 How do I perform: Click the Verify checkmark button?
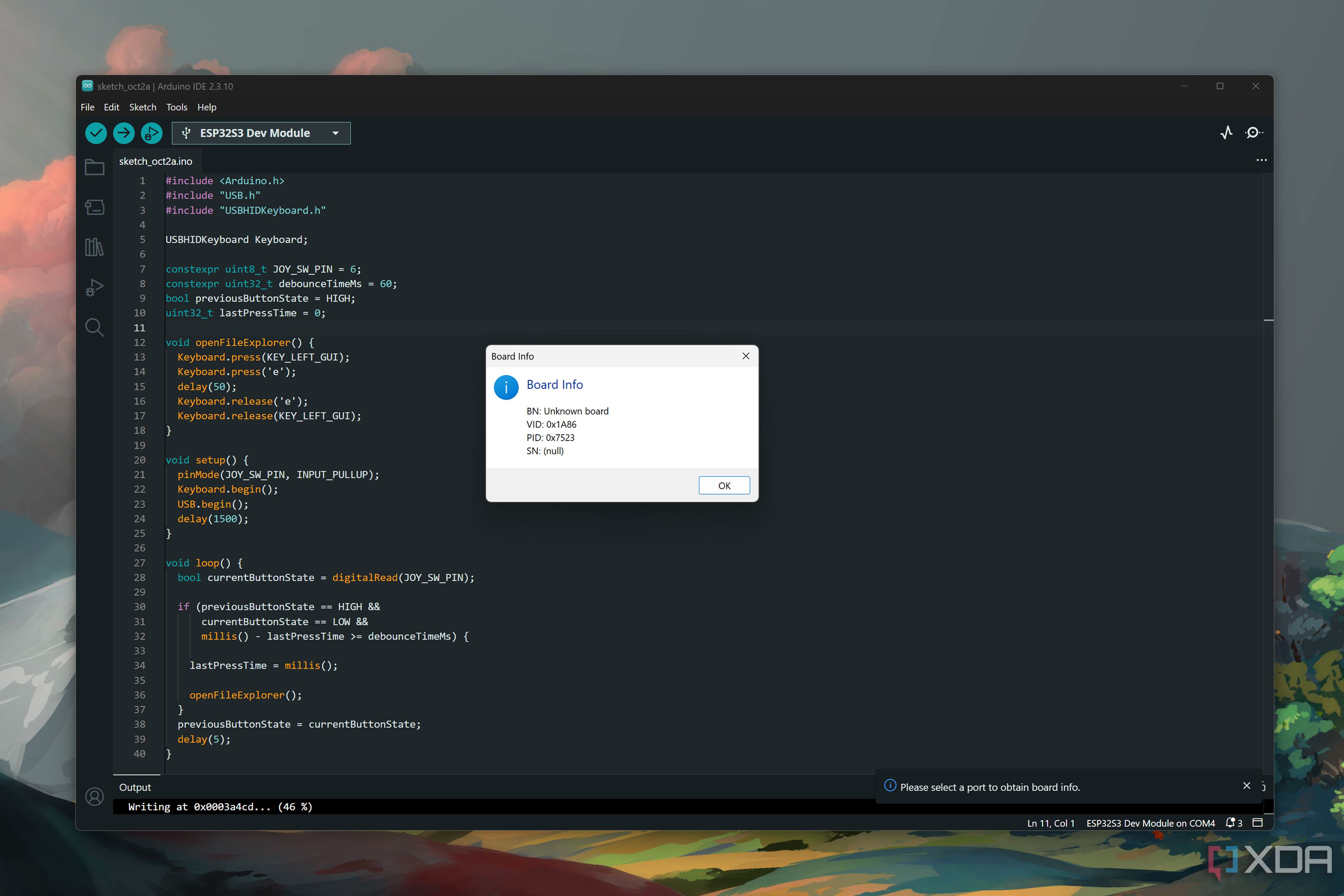coord(96,133)
